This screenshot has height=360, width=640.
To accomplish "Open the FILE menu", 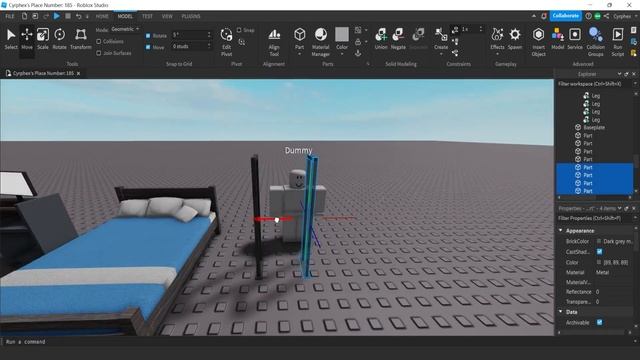I will click(10, 16).
